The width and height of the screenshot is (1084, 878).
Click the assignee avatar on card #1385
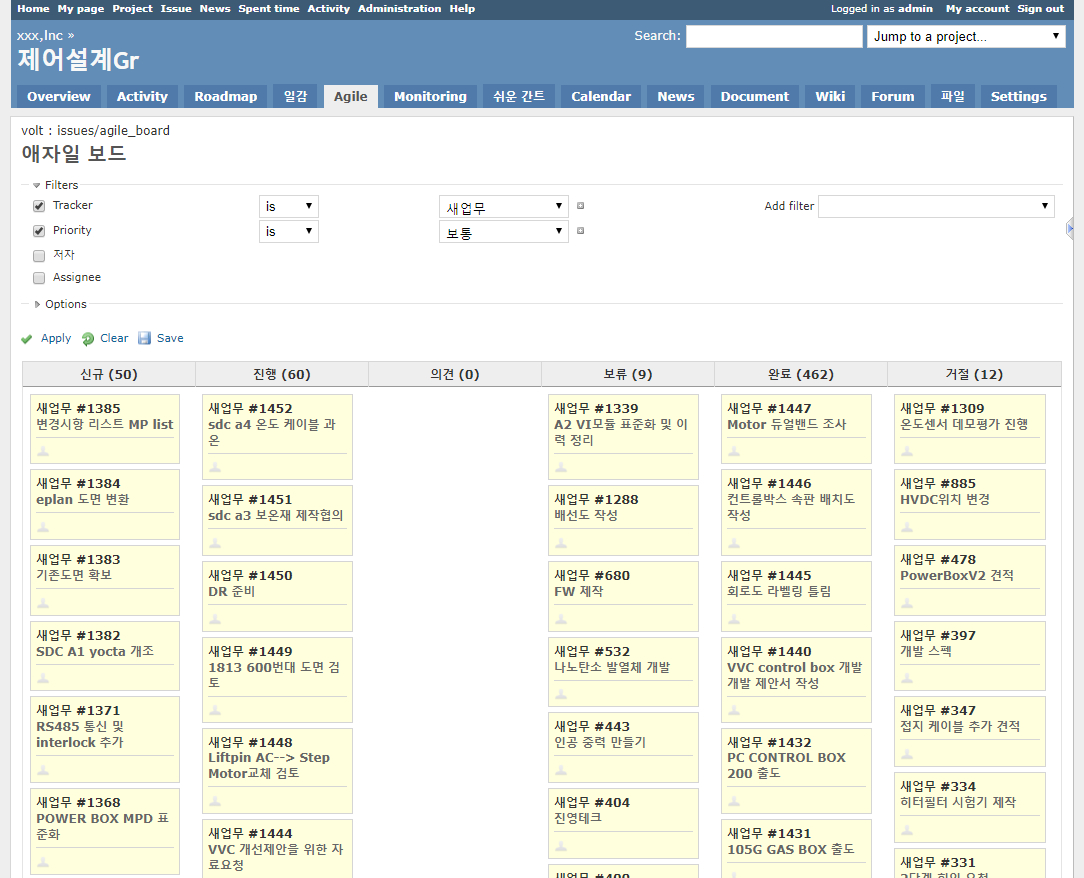pyautogui.click(x=43, y=451)
